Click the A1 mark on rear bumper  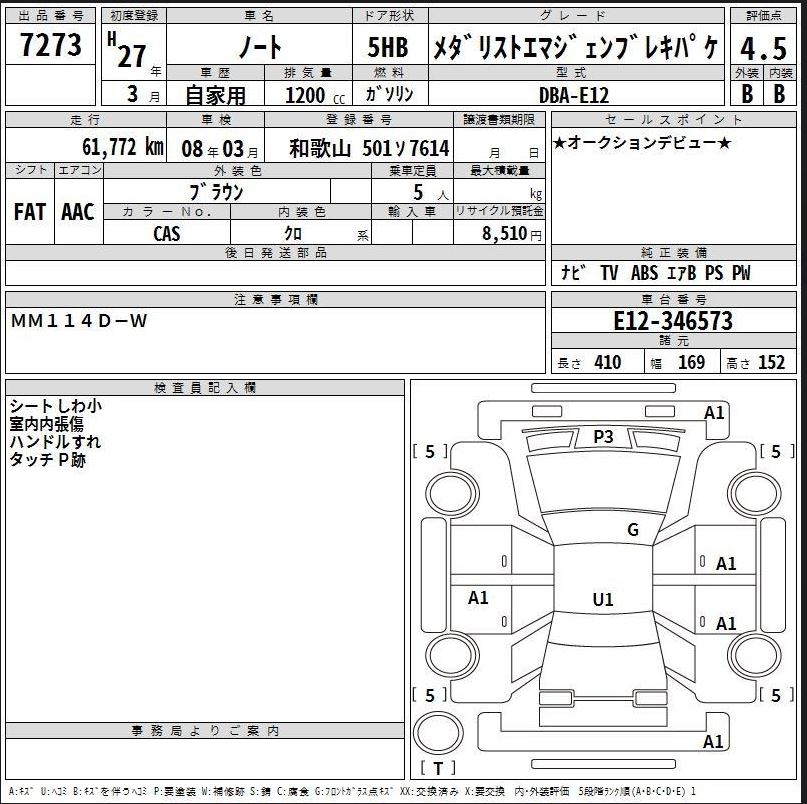[x=713, y=742]
